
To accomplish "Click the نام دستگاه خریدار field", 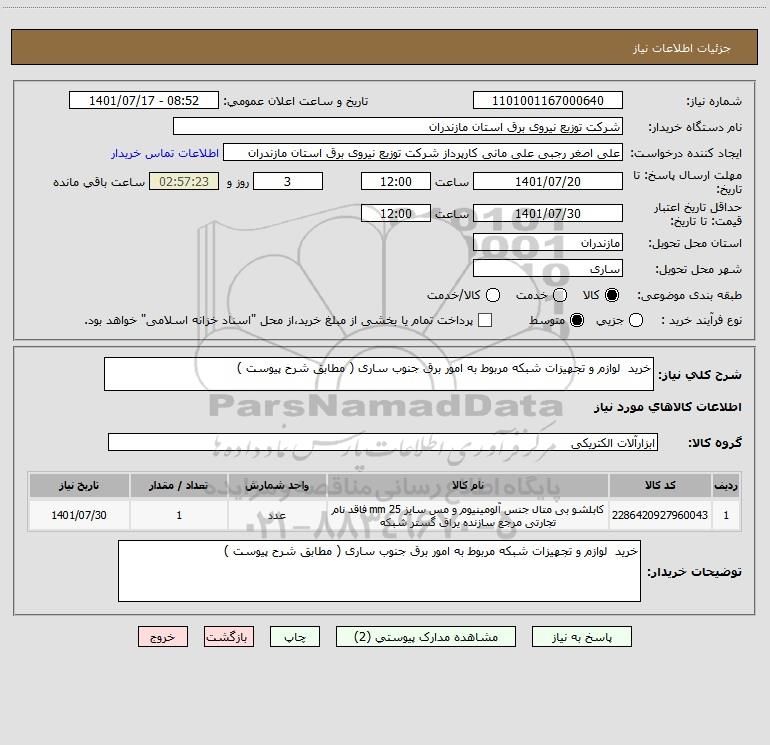I will [x=398, y=127].
